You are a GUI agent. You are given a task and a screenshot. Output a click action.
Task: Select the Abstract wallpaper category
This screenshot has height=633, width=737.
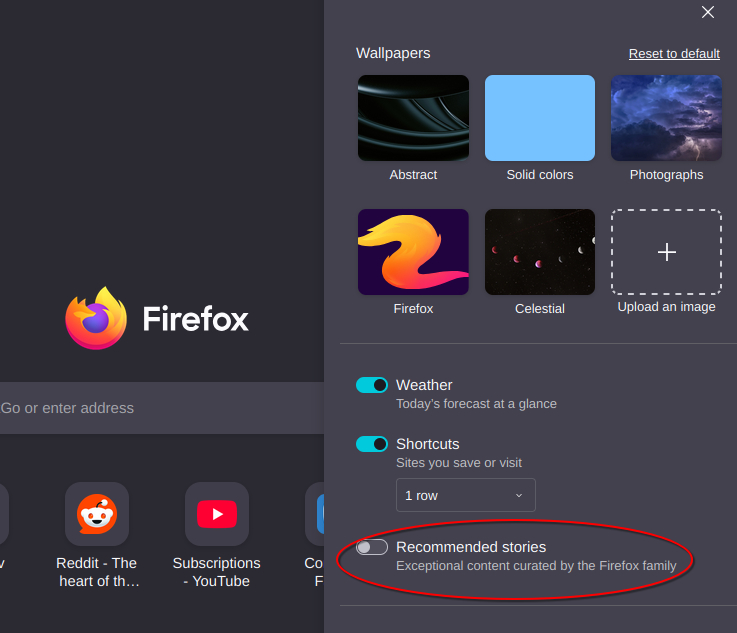point(413,118)
